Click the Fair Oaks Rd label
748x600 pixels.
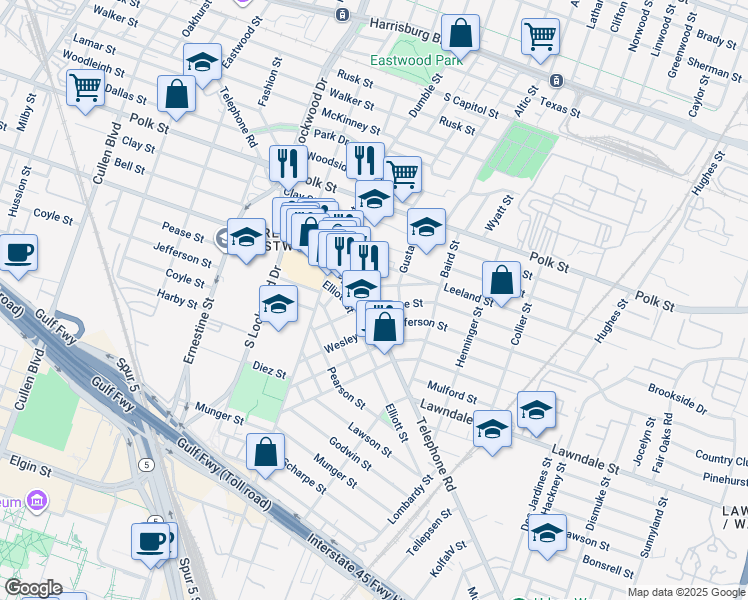(x=663, y=443)
